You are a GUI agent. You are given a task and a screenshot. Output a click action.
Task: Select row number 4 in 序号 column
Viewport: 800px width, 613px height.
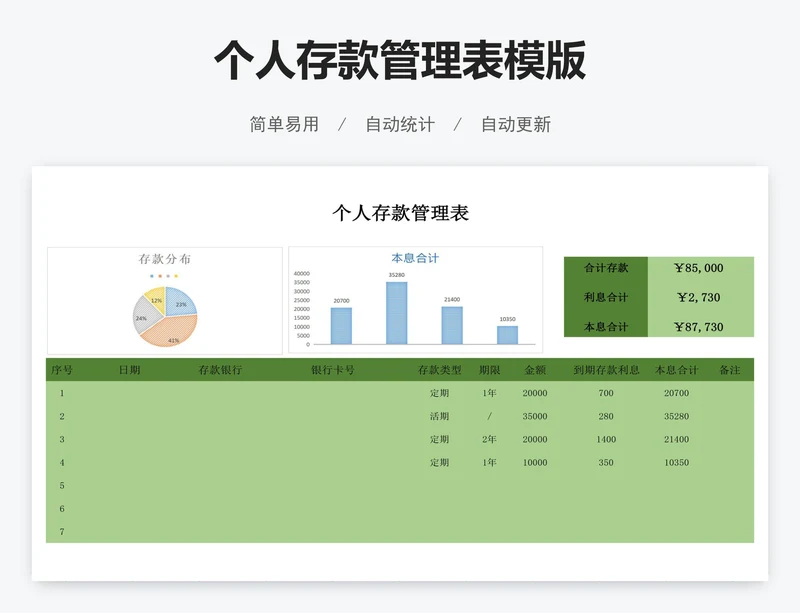pos(62,462)
